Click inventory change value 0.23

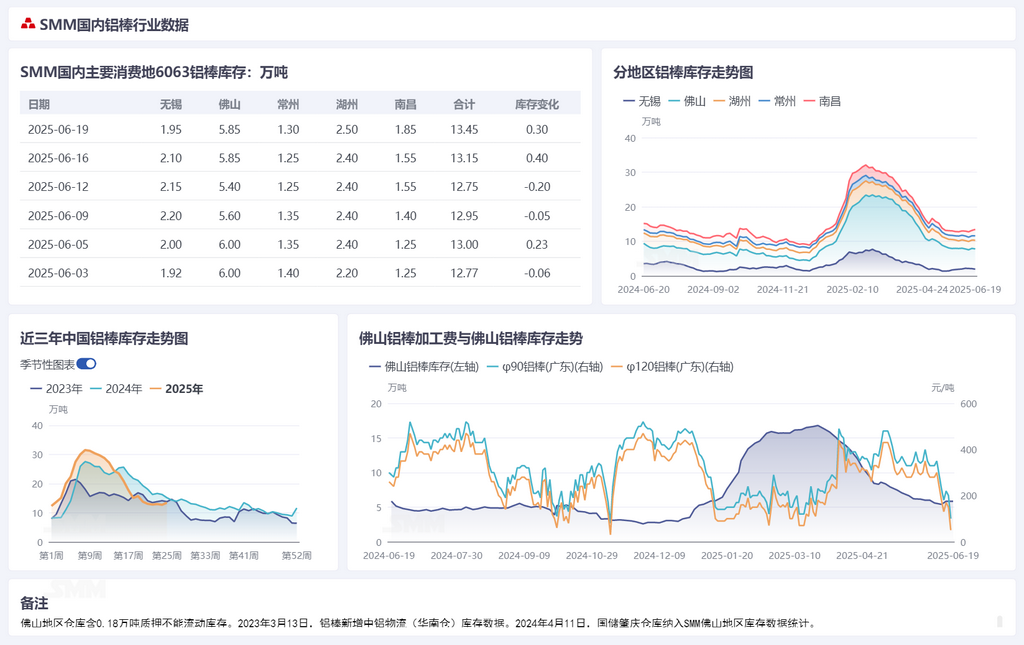point(537,244)
